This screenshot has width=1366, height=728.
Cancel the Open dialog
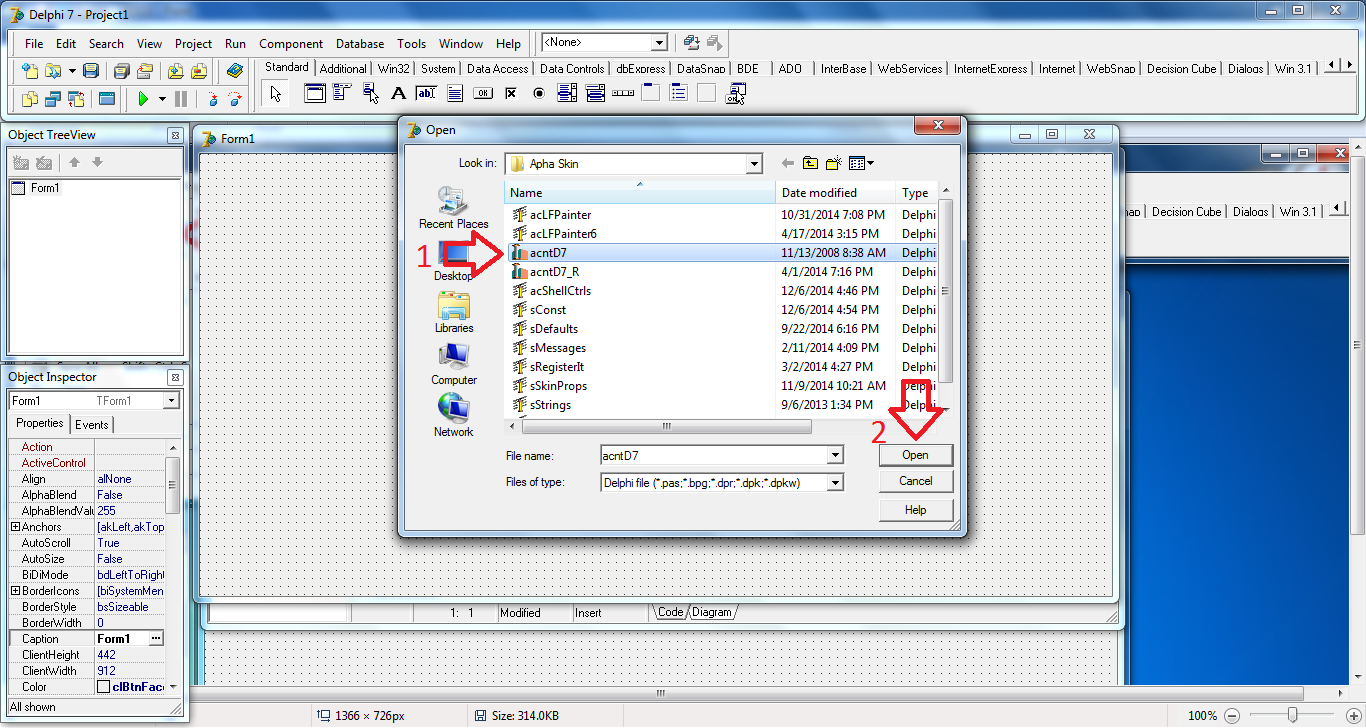click(x=915, y=481)
